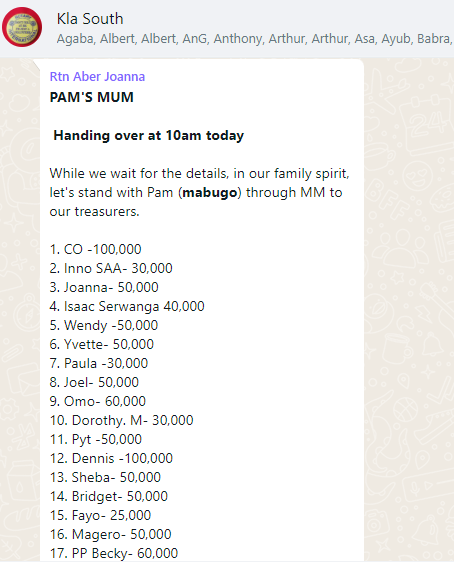Click the Bridget- 50,000 line
Image resolution: width=454 pixels, height=562 pixels.
[x=109, y=496]
